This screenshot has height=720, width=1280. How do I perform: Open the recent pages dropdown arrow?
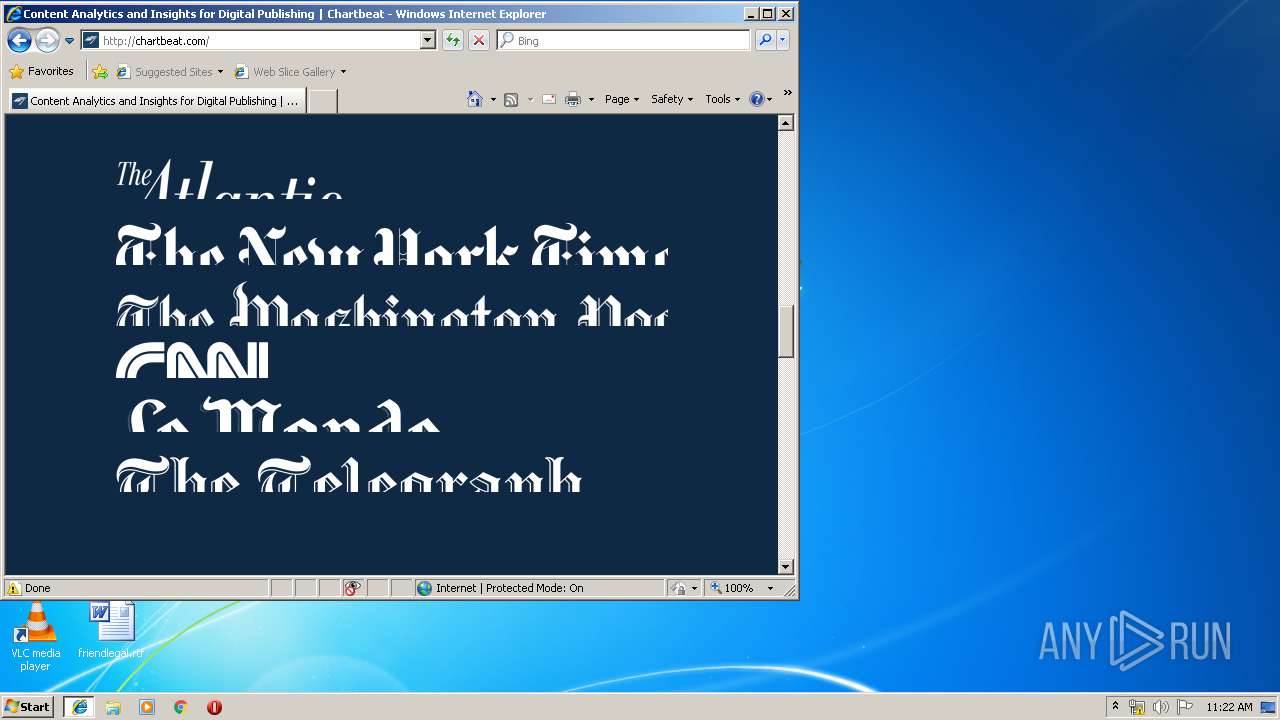[x=69, y=41]
